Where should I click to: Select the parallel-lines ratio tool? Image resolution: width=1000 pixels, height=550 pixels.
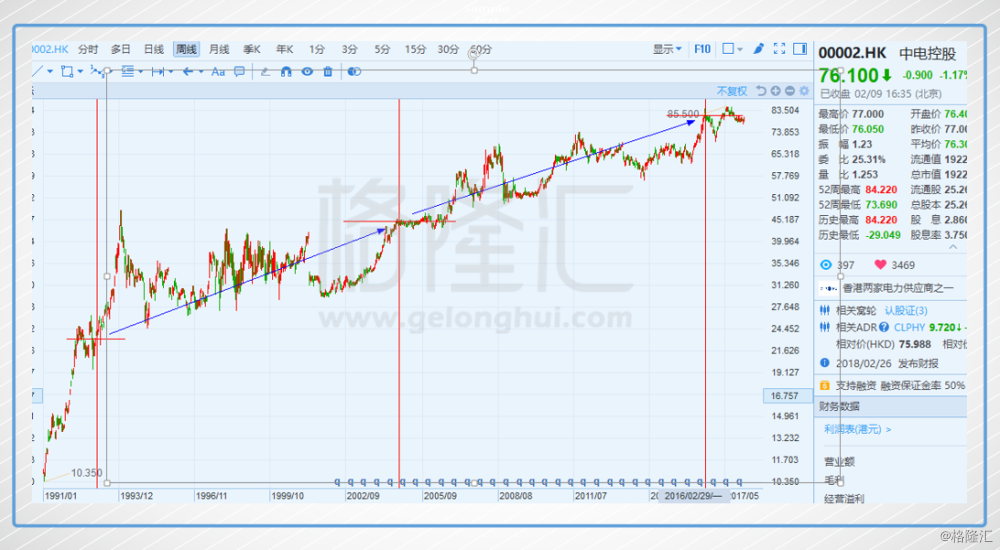tap(128, 71)
